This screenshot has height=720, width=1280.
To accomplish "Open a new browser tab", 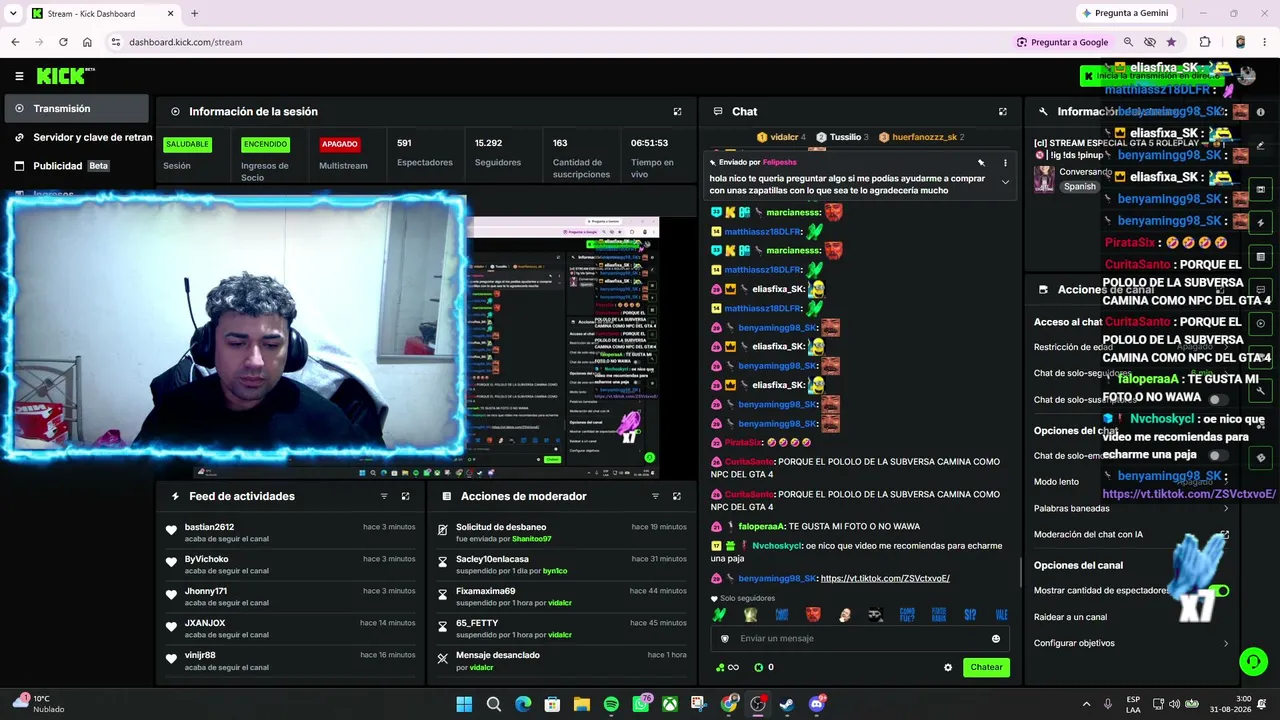I will coord(194,13).
